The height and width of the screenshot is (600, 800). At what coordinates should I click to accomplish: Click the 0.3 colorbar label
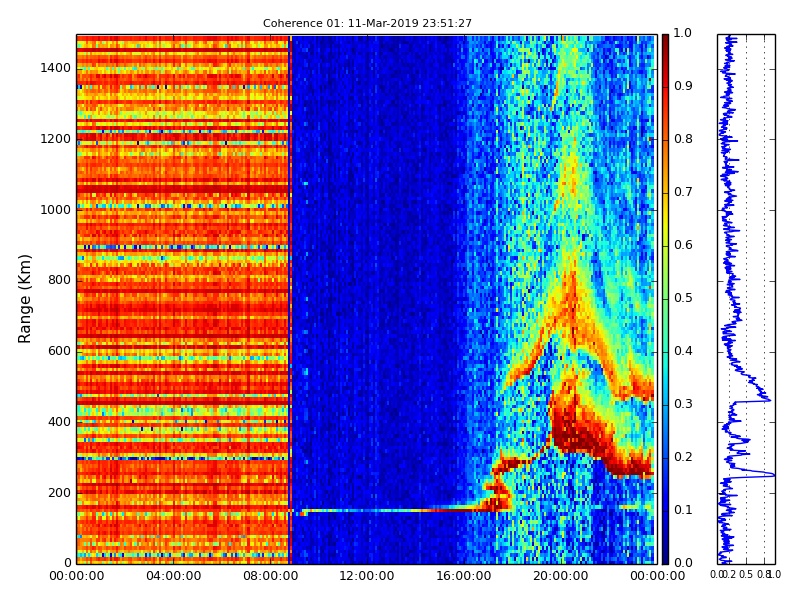[683, 404]
